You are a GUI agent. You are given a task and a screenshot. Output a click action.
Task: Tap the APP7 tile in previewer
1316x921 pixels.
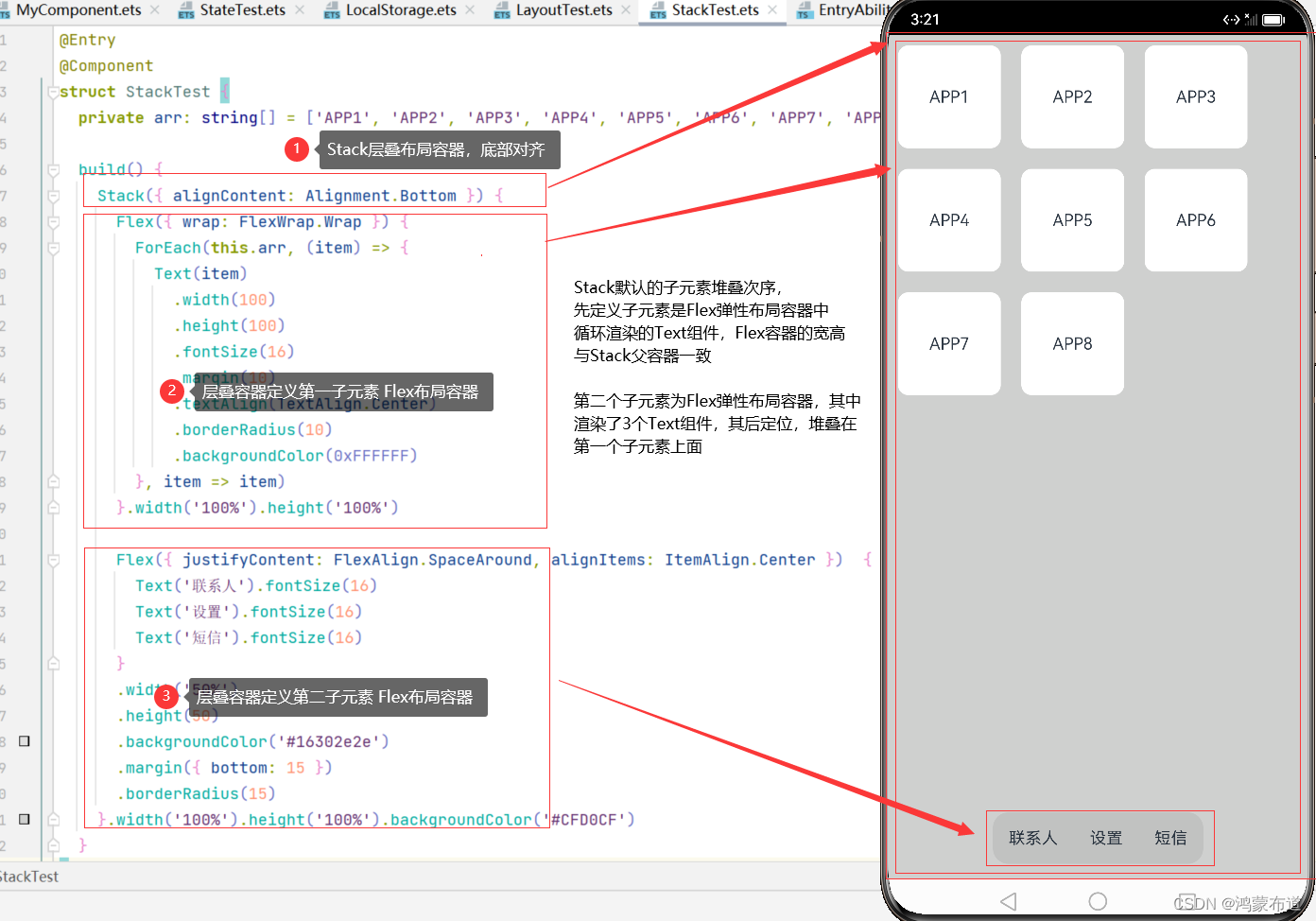click(x=949, y=343)
